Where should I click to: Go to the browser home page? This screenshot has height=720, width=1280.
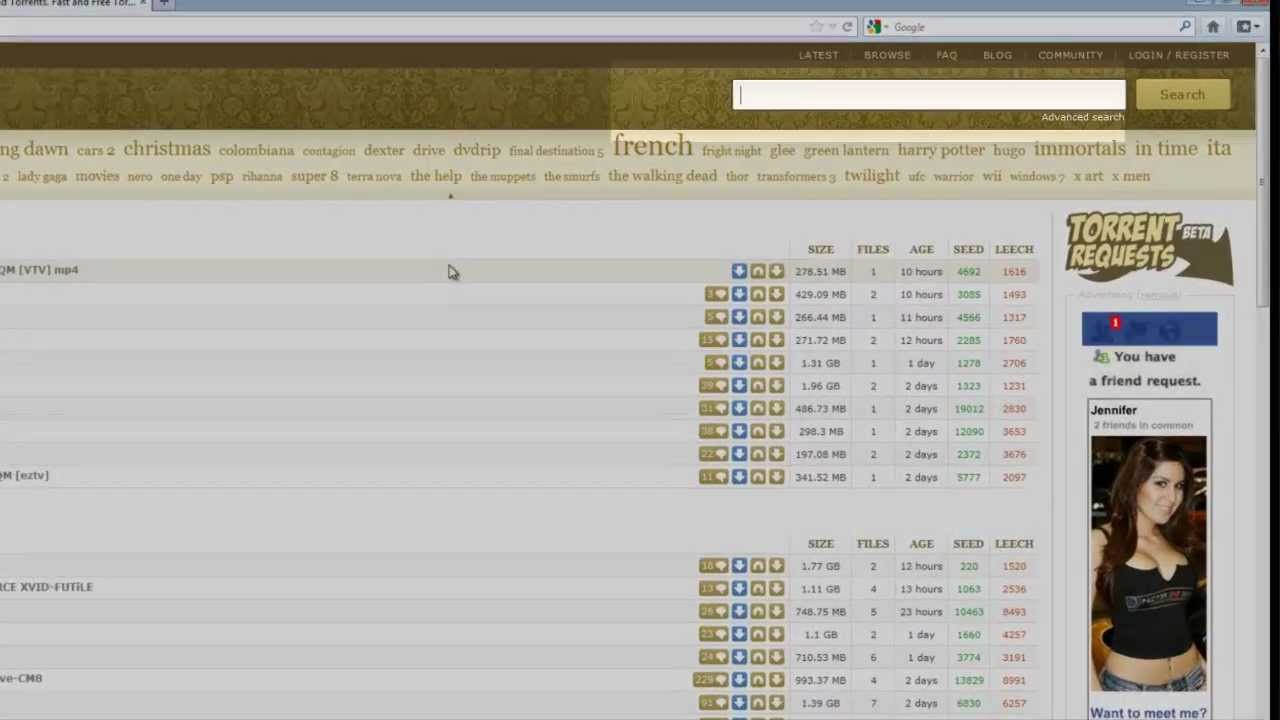point(1213,27)
